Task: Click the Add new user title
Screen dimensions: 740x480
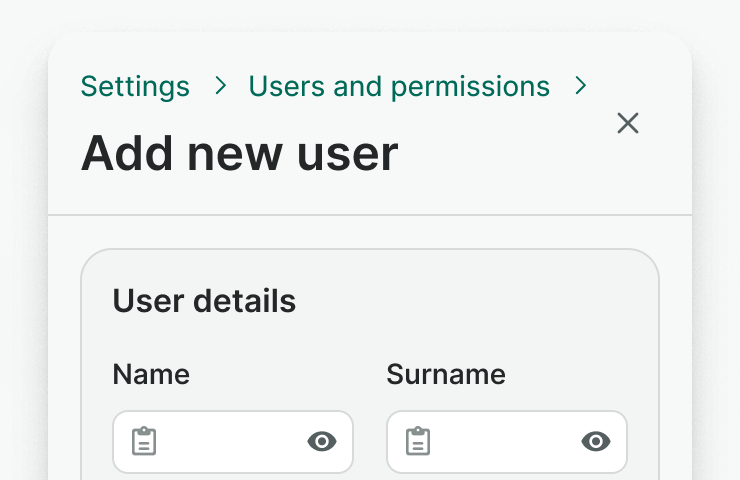Action: tap(239, 154)
